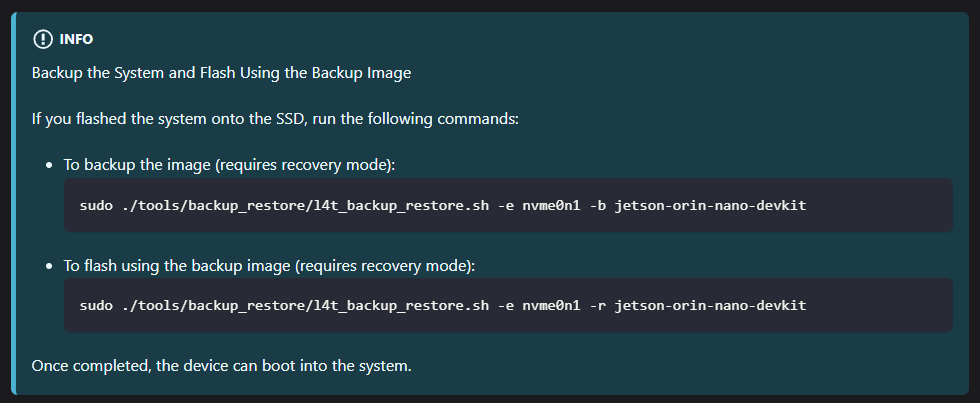980x403 pixels.
Task: Click 'To flash using the backup image' text
Action: pyautogui.click(x=269, y=266)
